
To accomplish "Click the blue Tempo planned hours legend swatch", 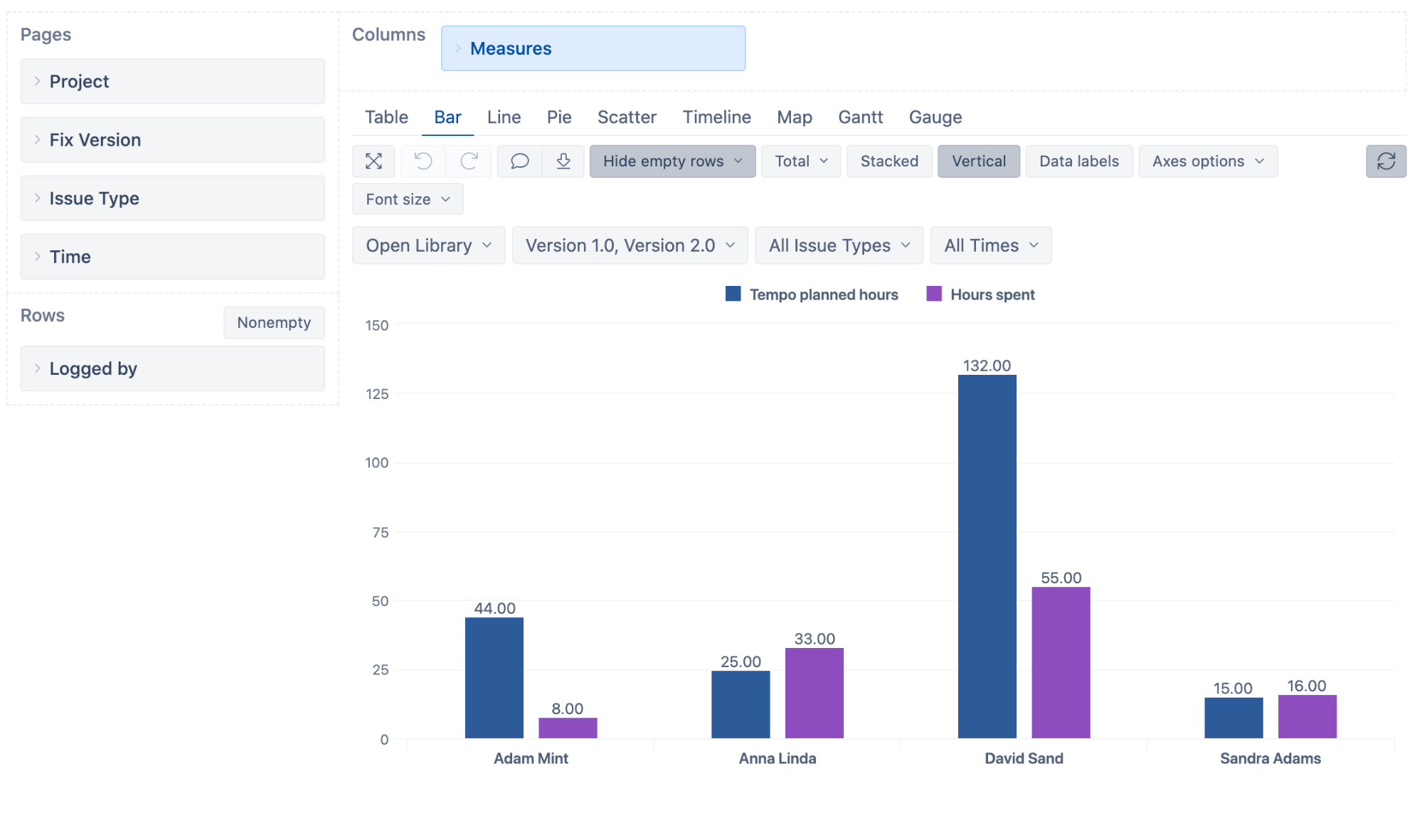I will point(733,293).
